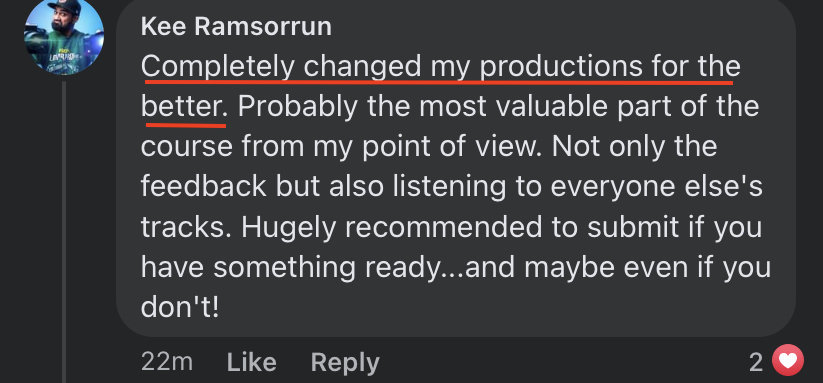This screenshot has height=383, width=823.
Task: Reply to Kee Ramsorrun's comment
Action: [345, 363]
